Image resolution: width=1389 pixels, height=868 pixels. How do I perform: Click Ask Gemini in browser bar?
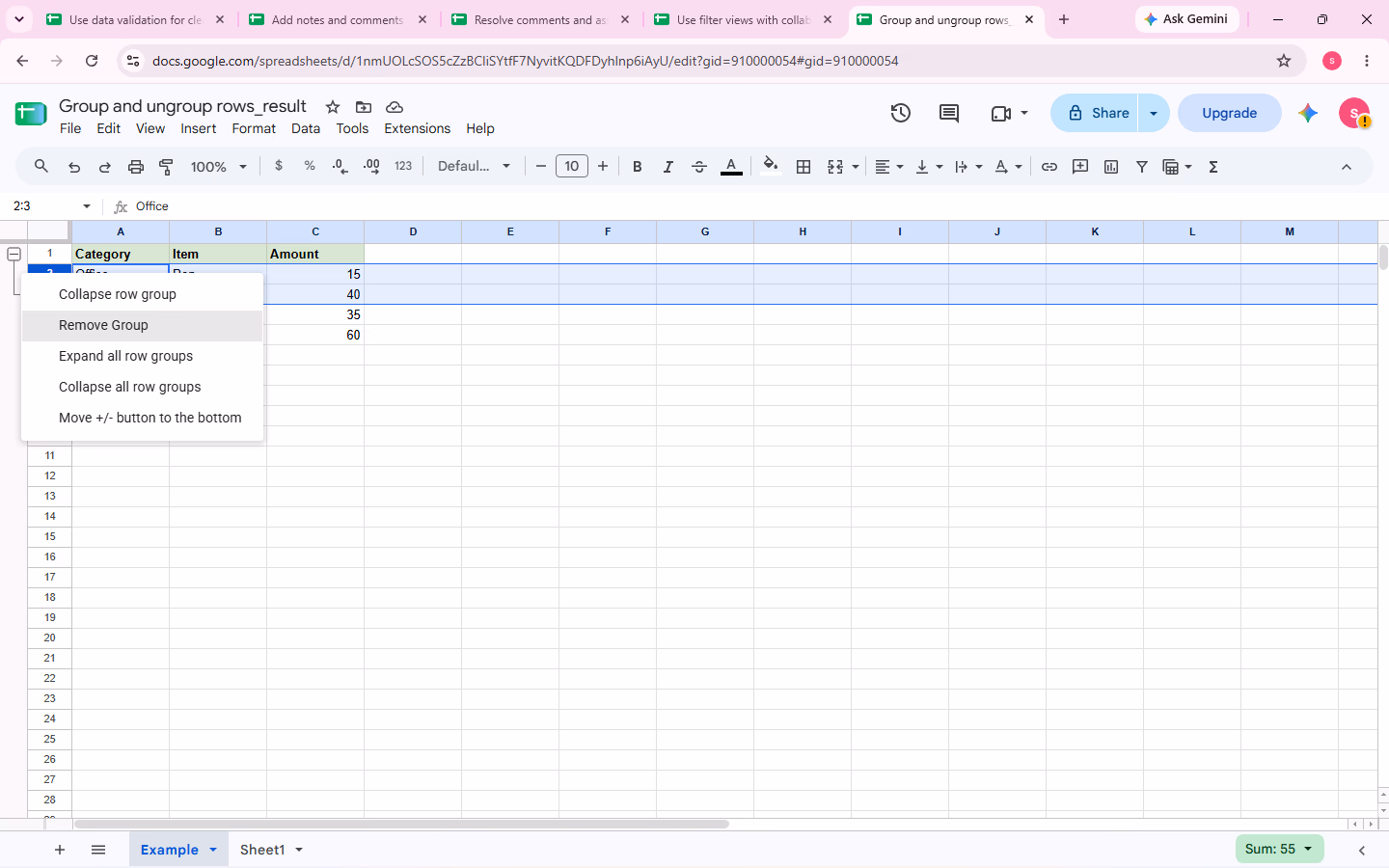pos(1187,19)
